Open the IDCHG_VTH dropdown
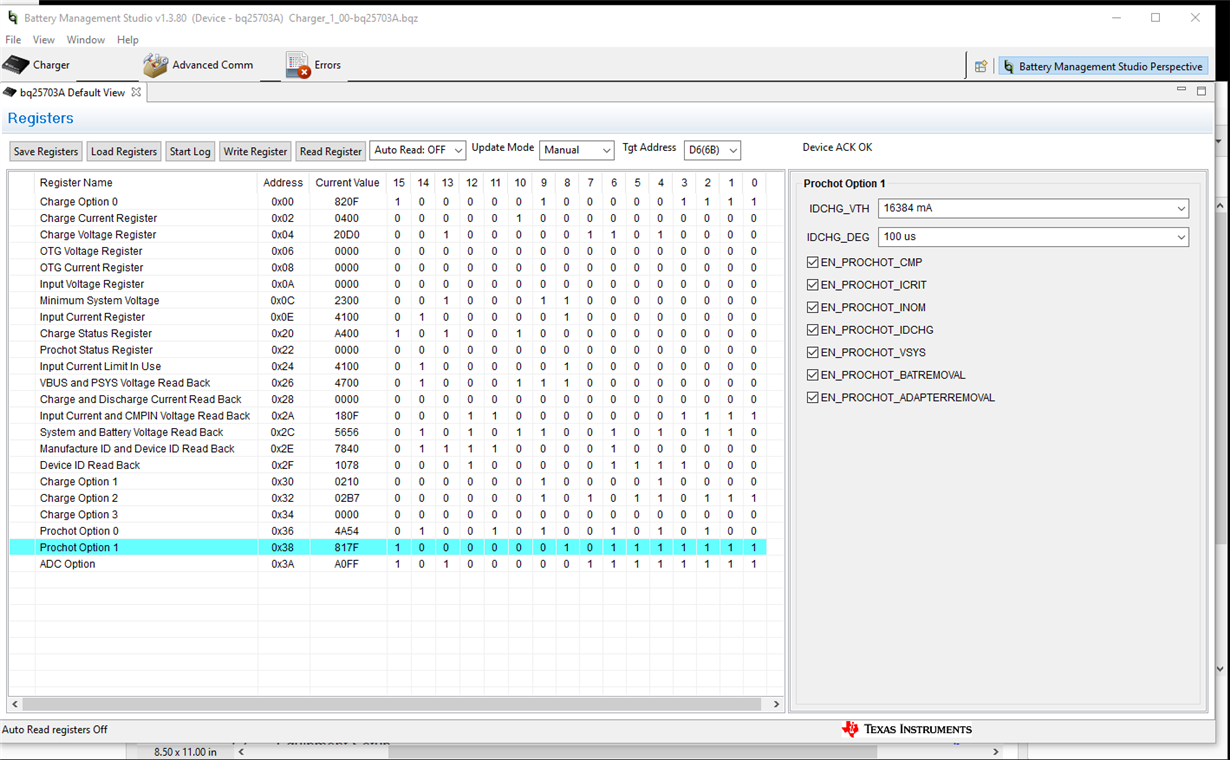The image size is (1230, 760). pos(1034,208)
